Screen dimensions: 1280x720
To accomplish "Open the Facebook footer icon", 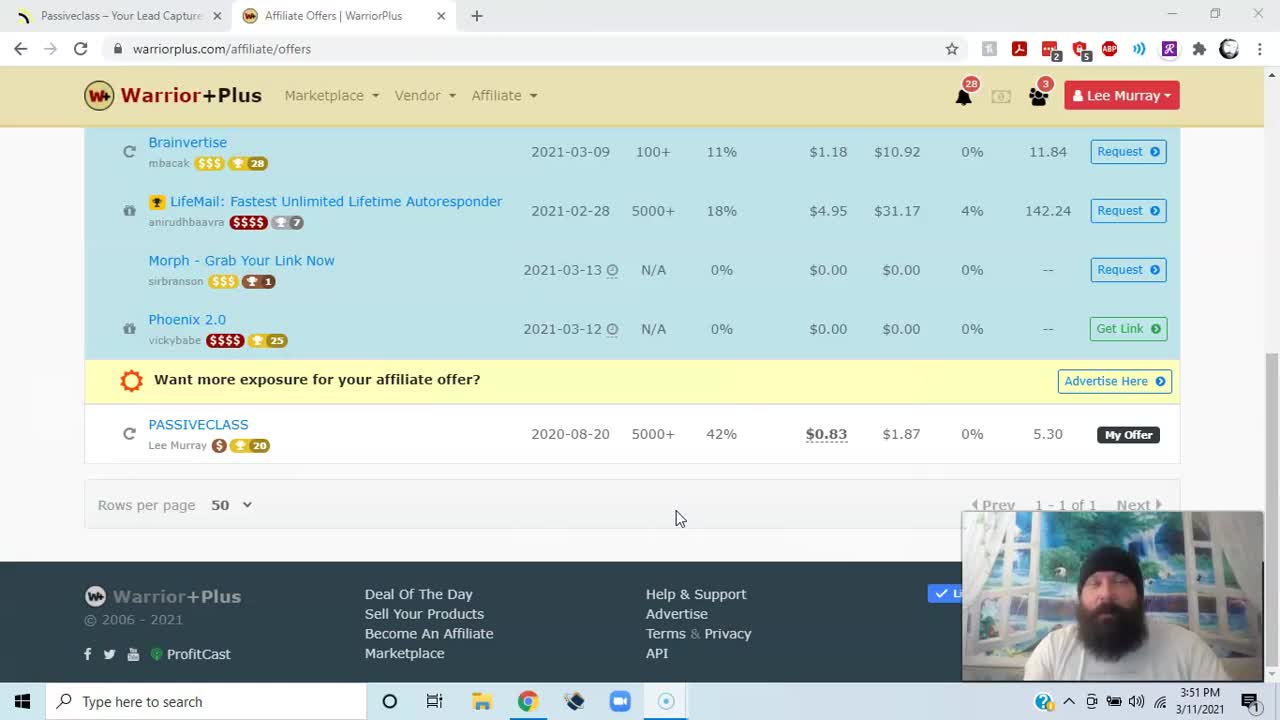I will point(88,654).
